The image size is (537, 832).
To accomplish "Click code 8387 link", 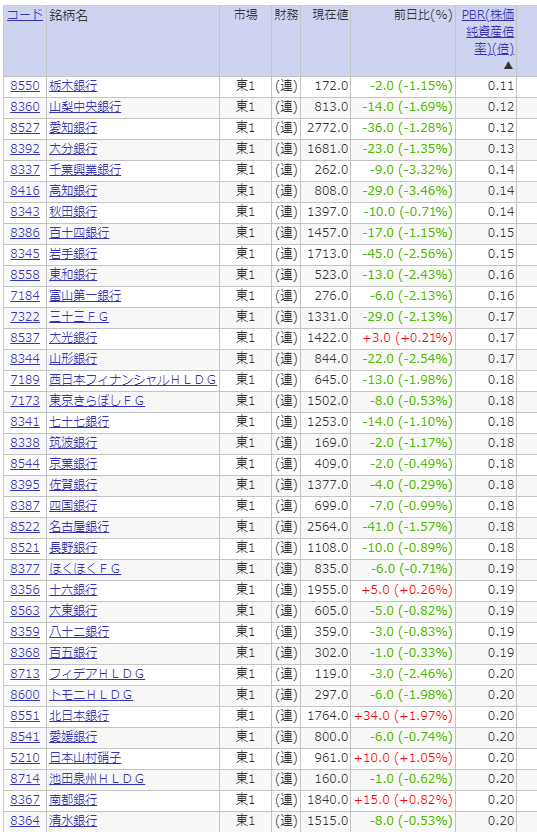I will 25,506.
